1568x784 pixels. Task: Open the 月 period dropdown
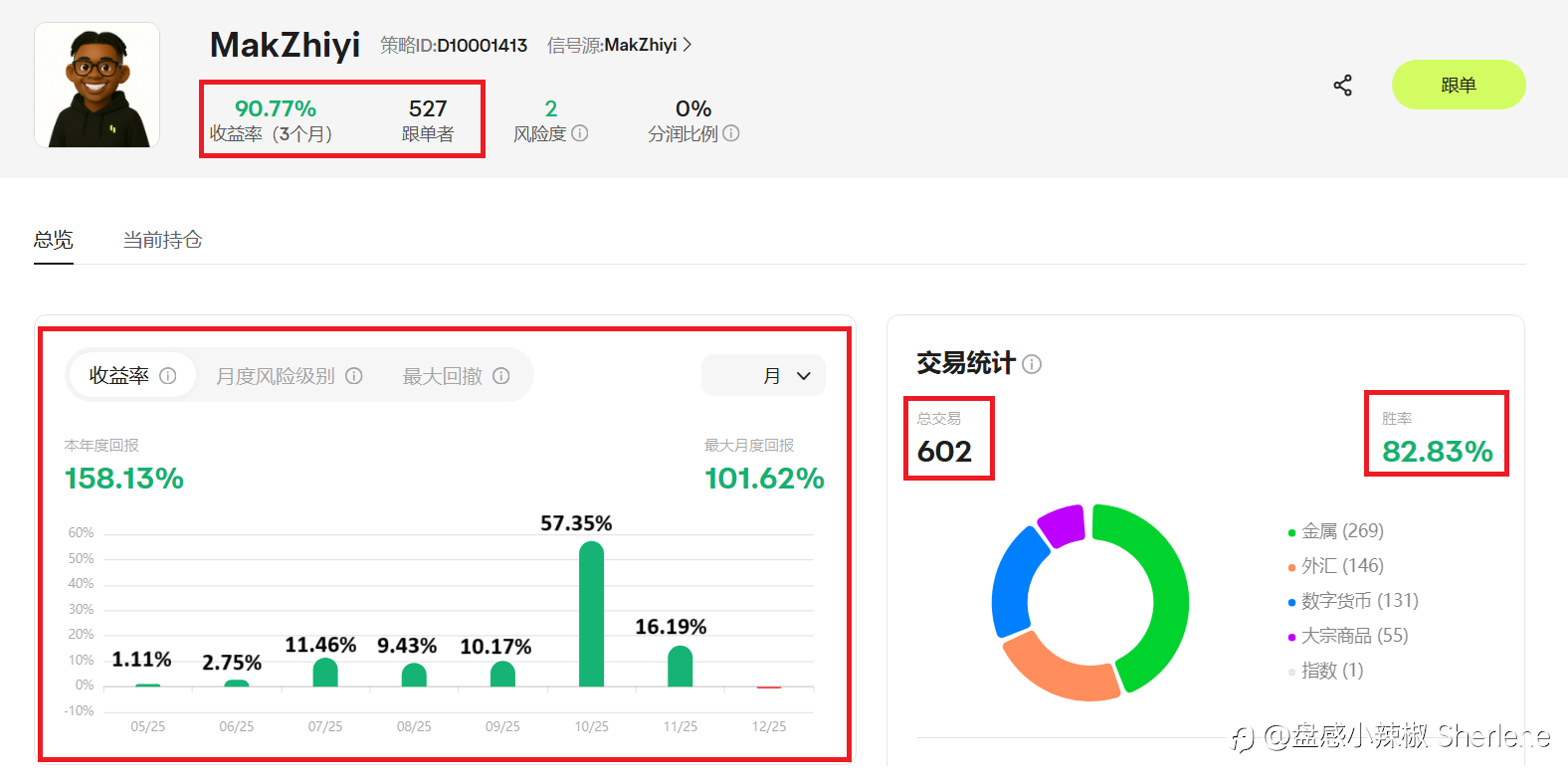tap(763, 376)
